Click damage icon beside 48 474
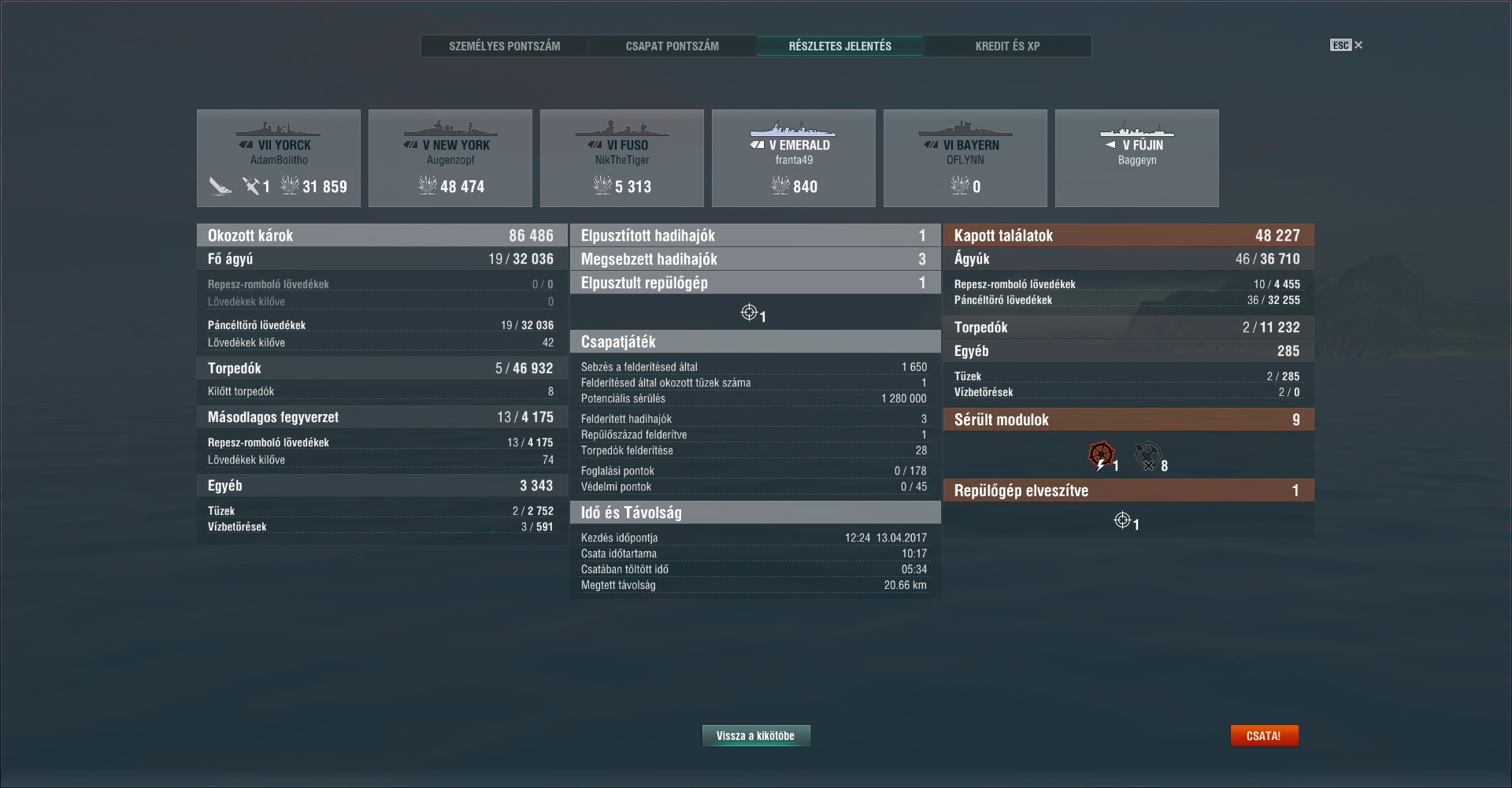 (x=428, y=186)
